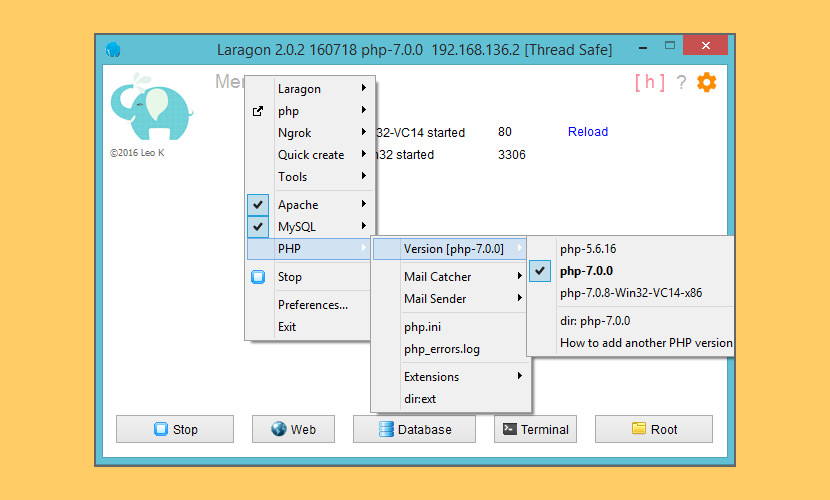
Task: Click the Root button
Action: [x=654, y=429]
